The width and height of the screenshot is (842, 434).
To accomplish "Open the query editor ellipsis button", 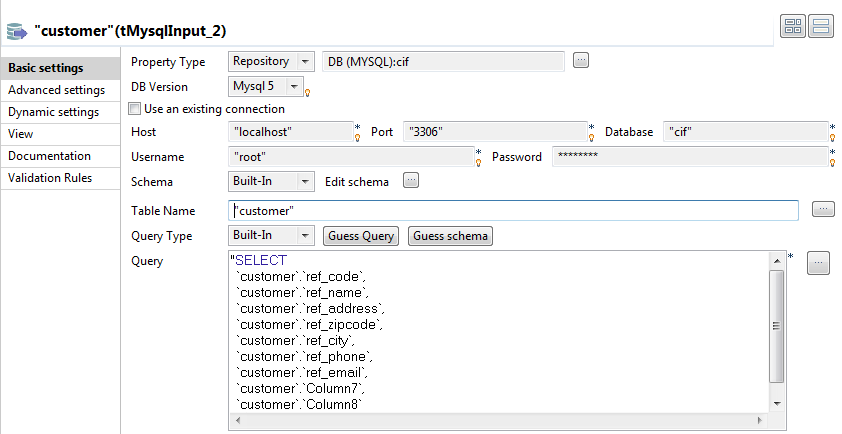I will click(x=818, y=262).
